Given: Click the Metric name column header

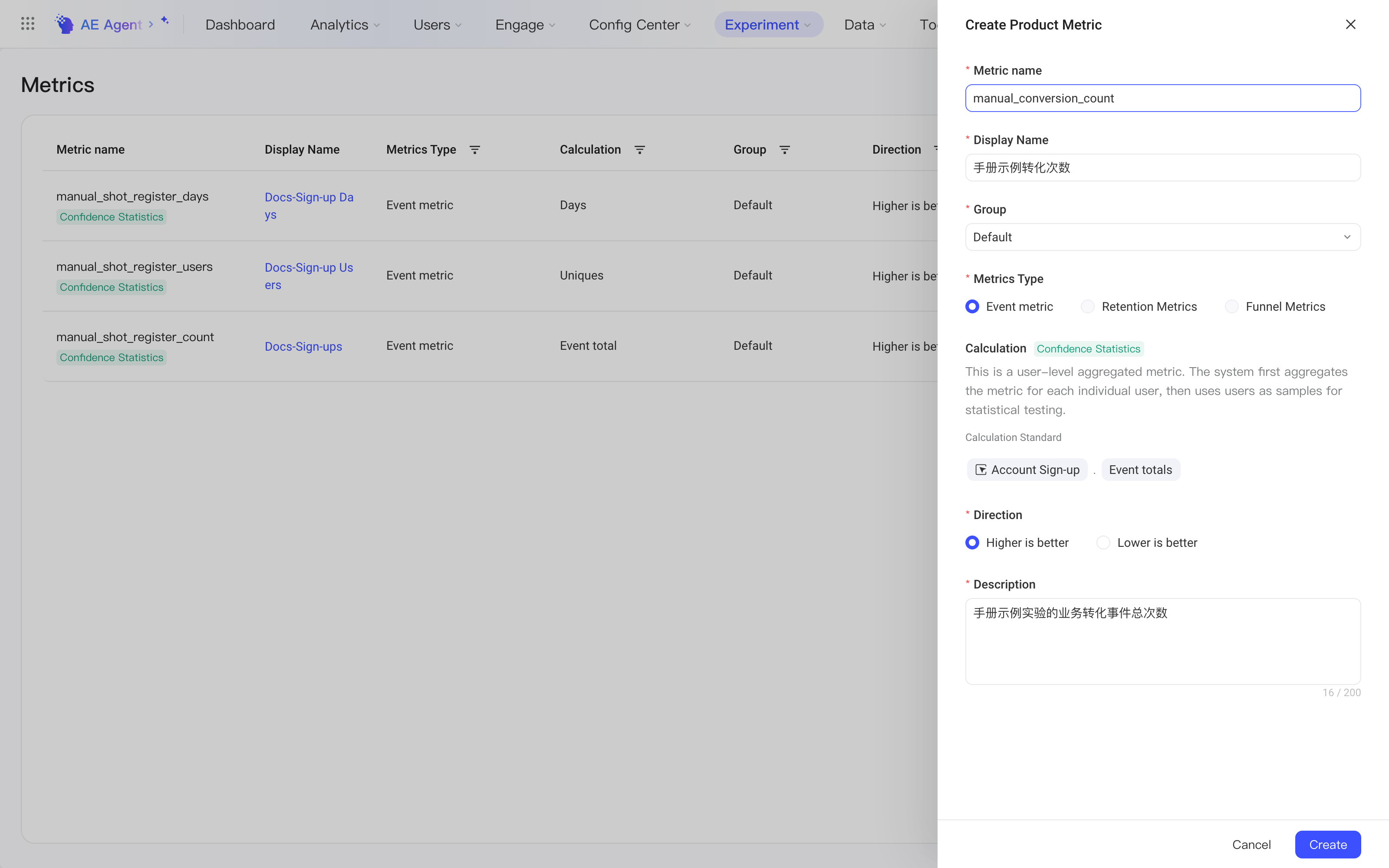Looking at the screenshot, I should point(90,150).
